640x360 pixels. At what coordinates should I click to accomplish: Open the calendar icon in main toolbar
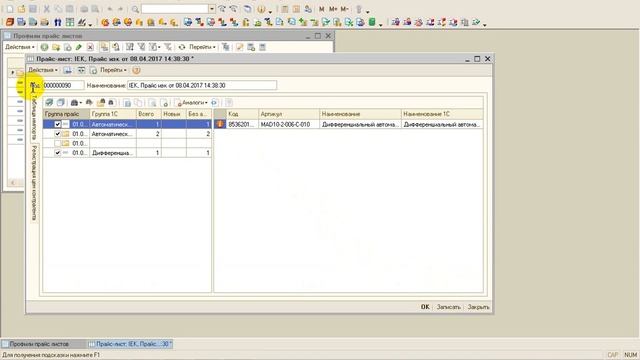coord(296,9)
